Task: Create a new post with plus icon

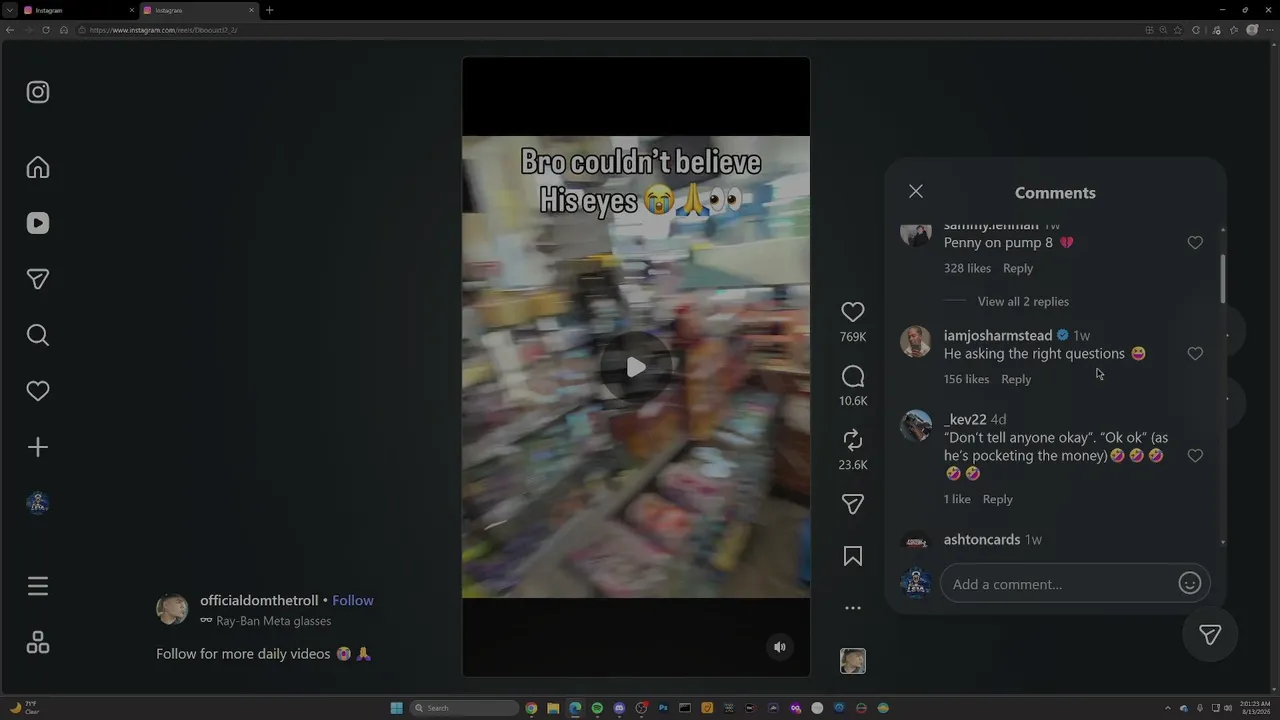Action: point(38,447)
